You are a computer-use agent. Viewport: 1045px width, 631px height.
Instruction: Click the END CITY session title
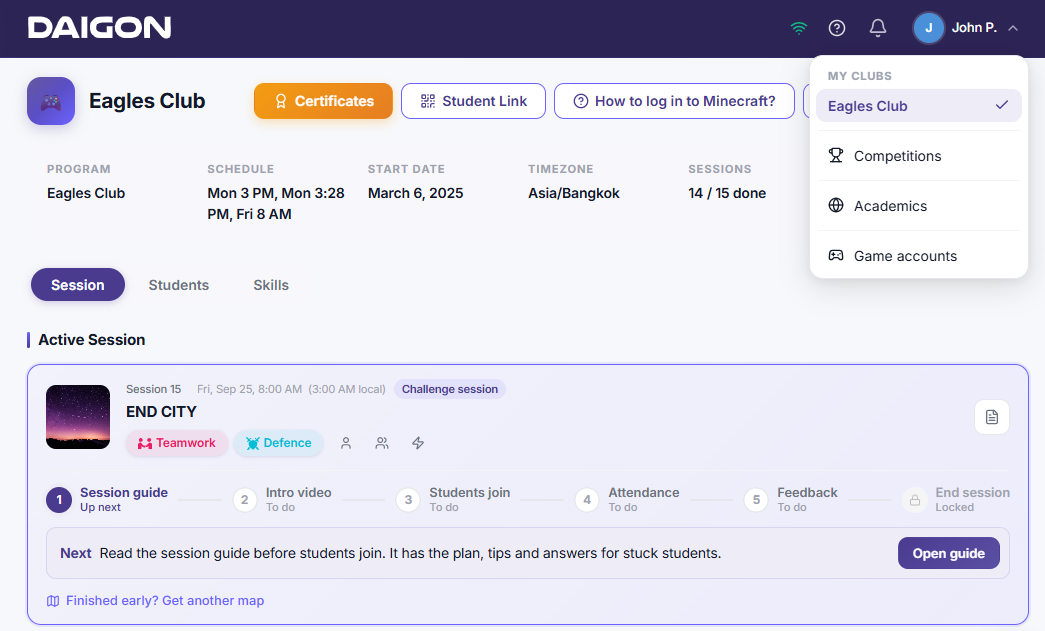point(161,412)
